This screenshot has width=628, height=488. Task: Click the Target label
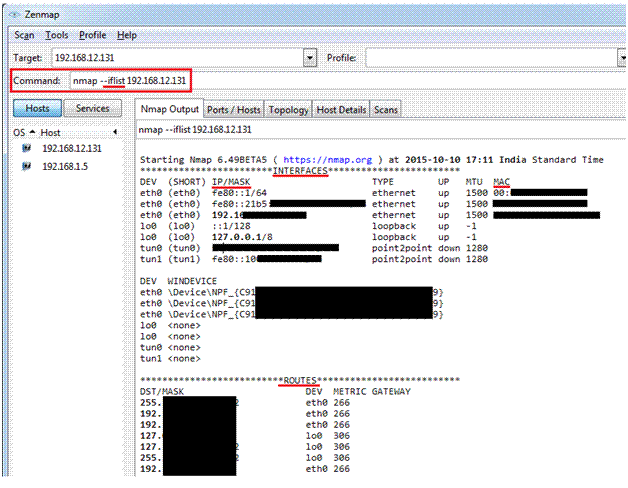27,58
